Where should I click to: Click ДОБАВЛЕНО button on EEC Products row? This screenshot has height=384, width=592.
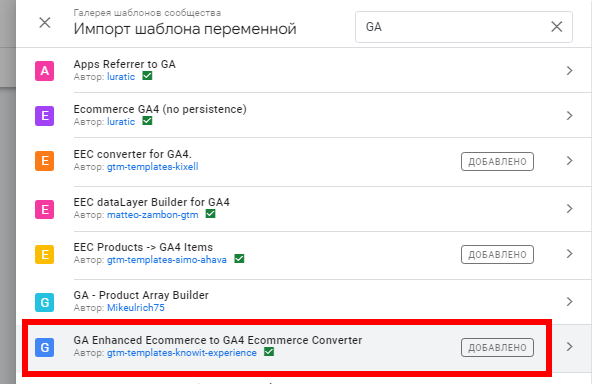tap(497, 254)
